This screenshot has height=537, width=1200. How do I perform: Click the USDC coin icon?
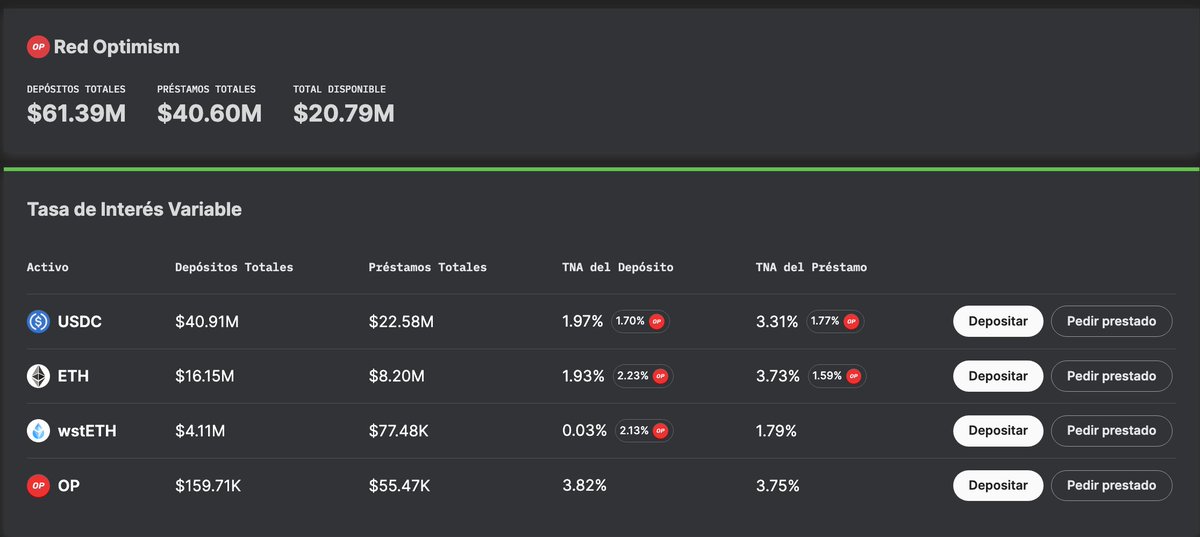[38, 322]
